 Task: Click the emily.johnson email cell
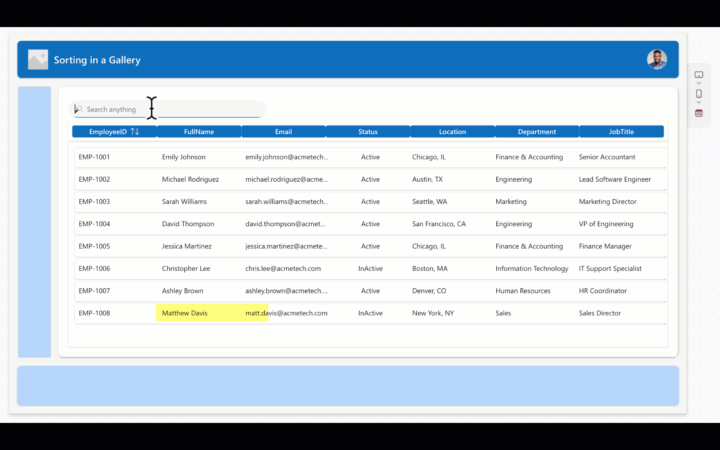287,157
